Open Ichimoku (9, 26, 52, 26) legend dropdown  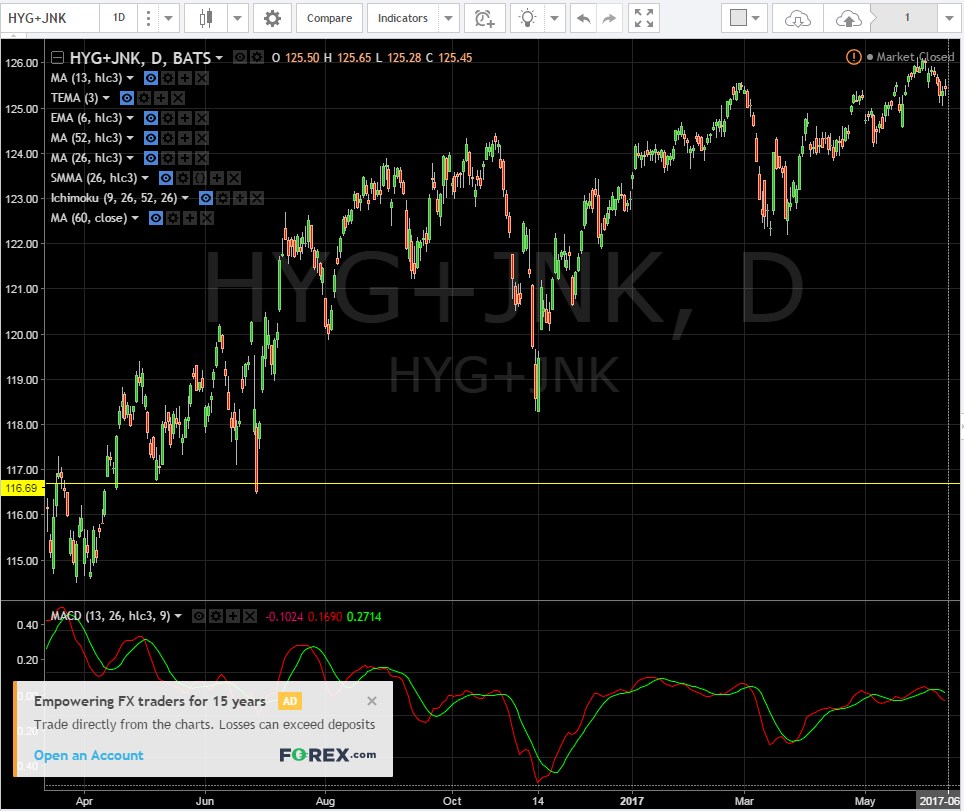click(185, 198)
